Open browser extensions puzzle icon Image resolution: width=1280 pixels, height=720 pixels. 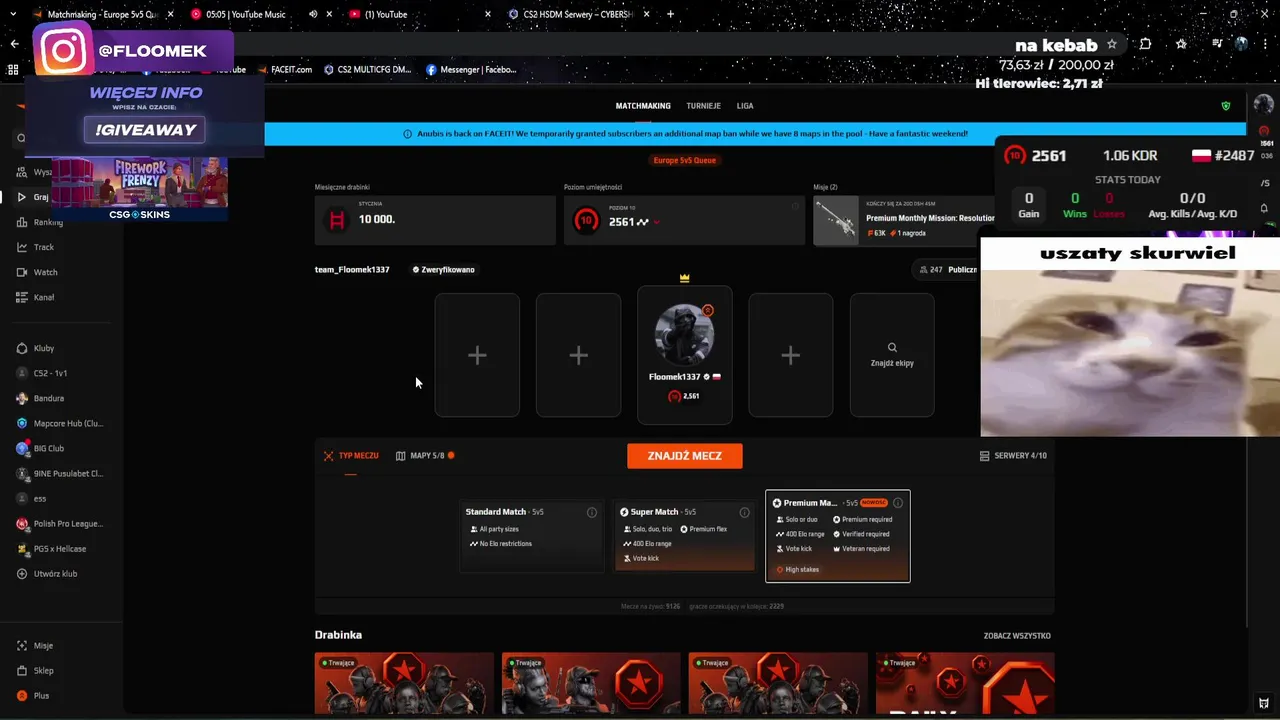click(1146, 44)
